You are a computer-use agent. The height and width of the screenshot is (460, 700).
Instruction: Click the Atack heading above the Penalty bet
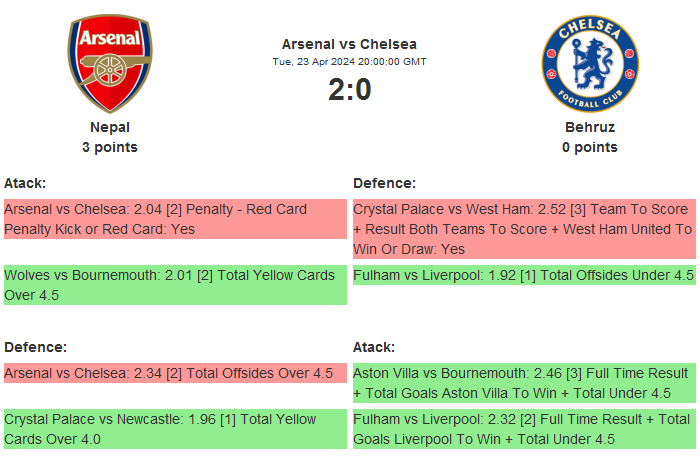pos(25,183)
